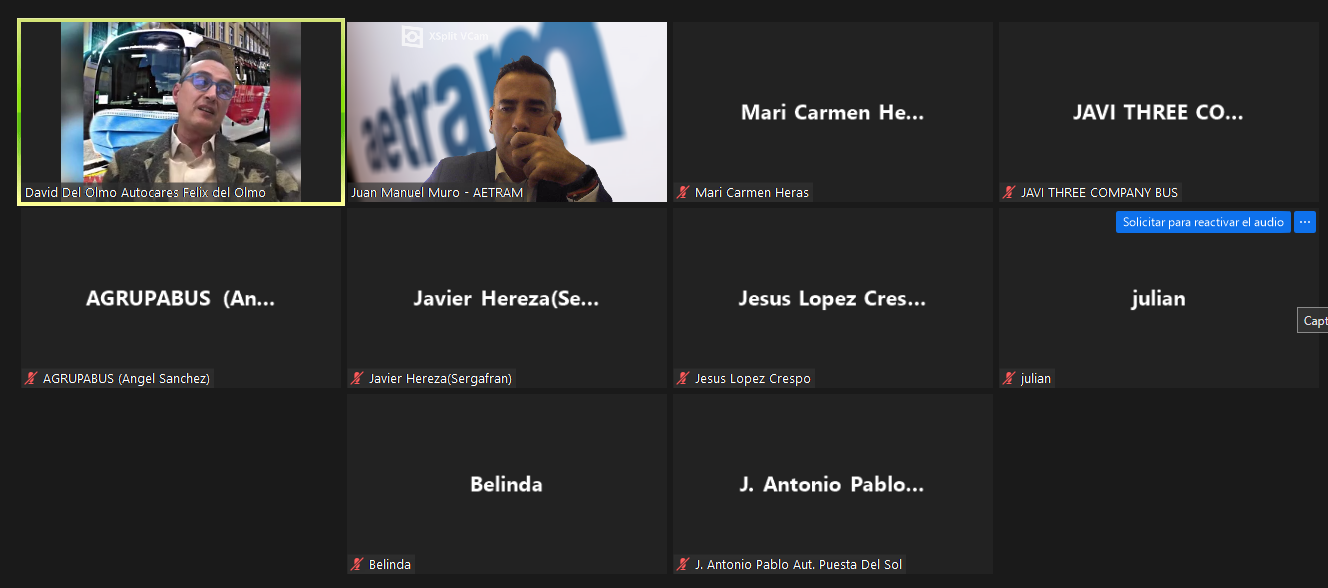Select the Mari Carmen Heras participant tile
Image resolution: width=1328 pixels, height=588 pixels.
pyautogui.click(x=833, y=112)
